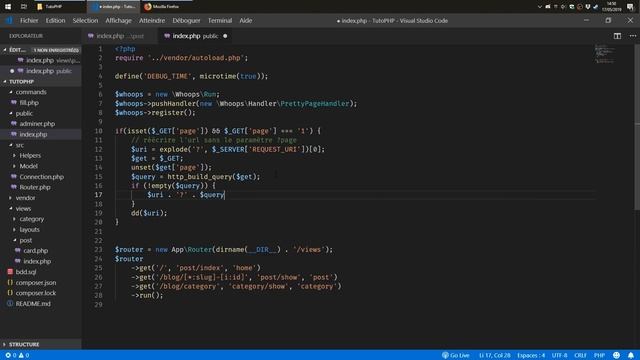Open the Affichage menu
This screenshot has height=360, width=640.
click(x=118, y=20)
